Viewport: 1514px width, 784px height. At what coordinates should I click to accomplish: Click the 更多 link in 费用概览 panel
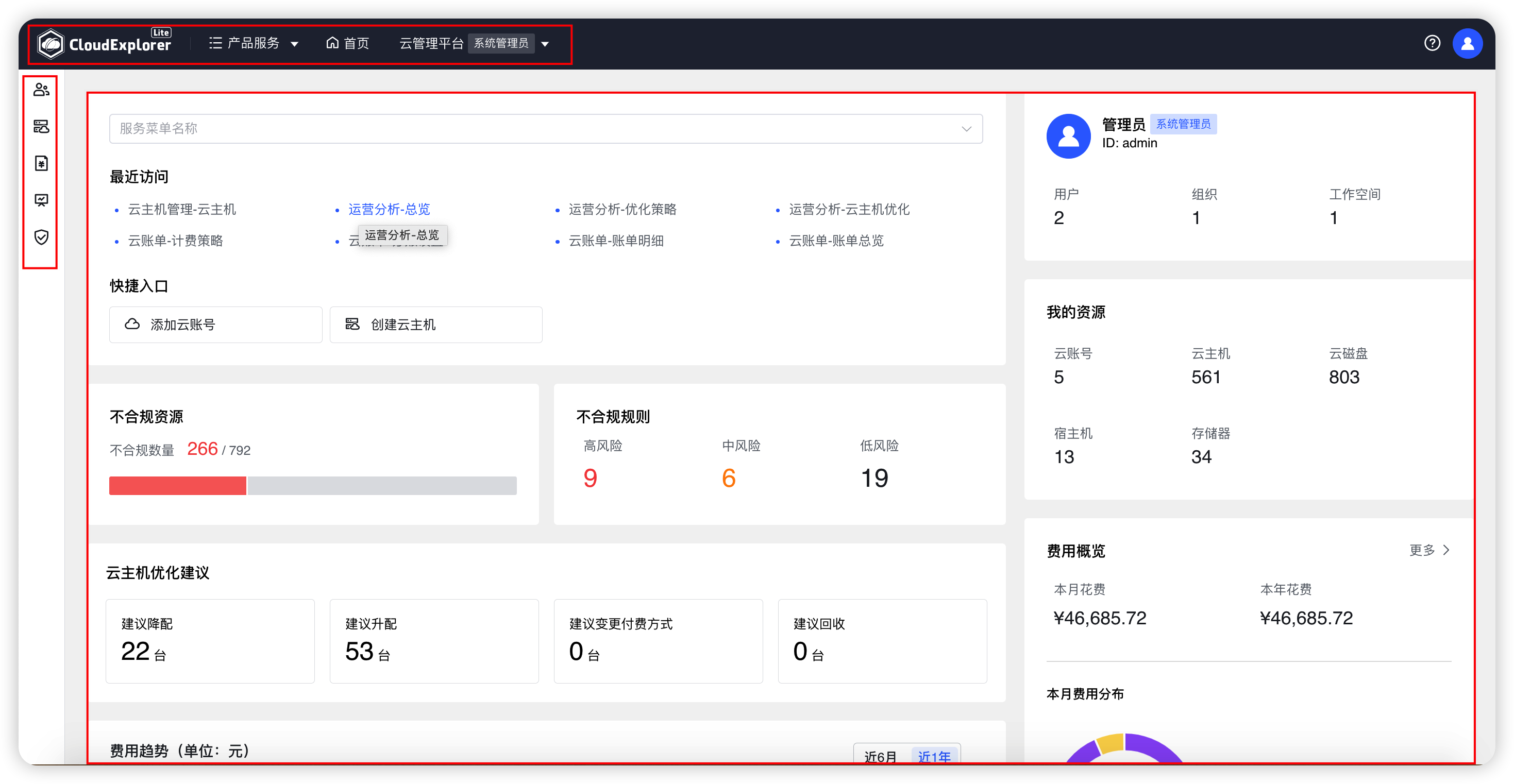pyautogui.click(x=1427, y=550)
